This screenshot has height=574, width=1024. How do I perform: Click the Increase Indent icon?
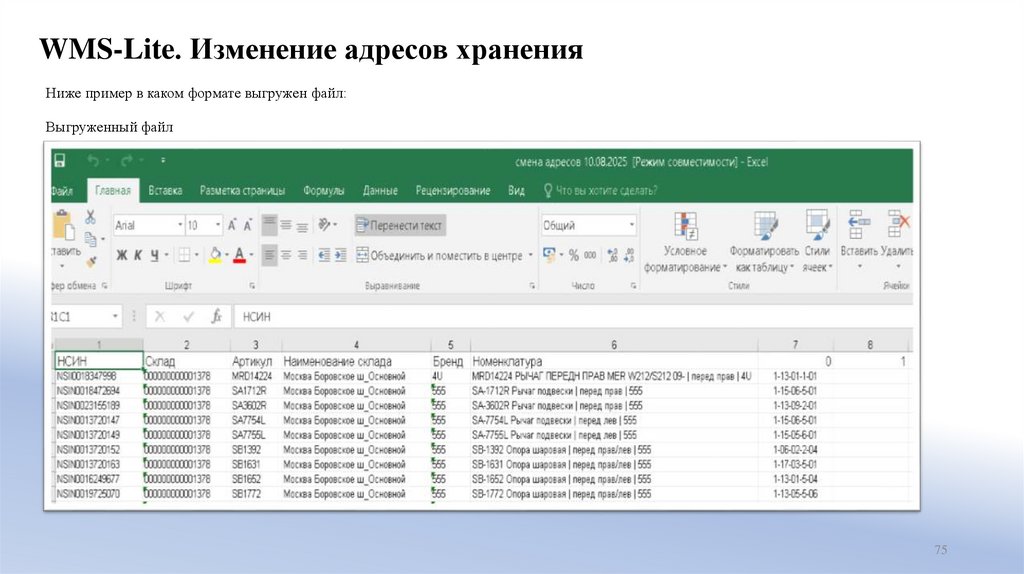[x=340, y=255]
